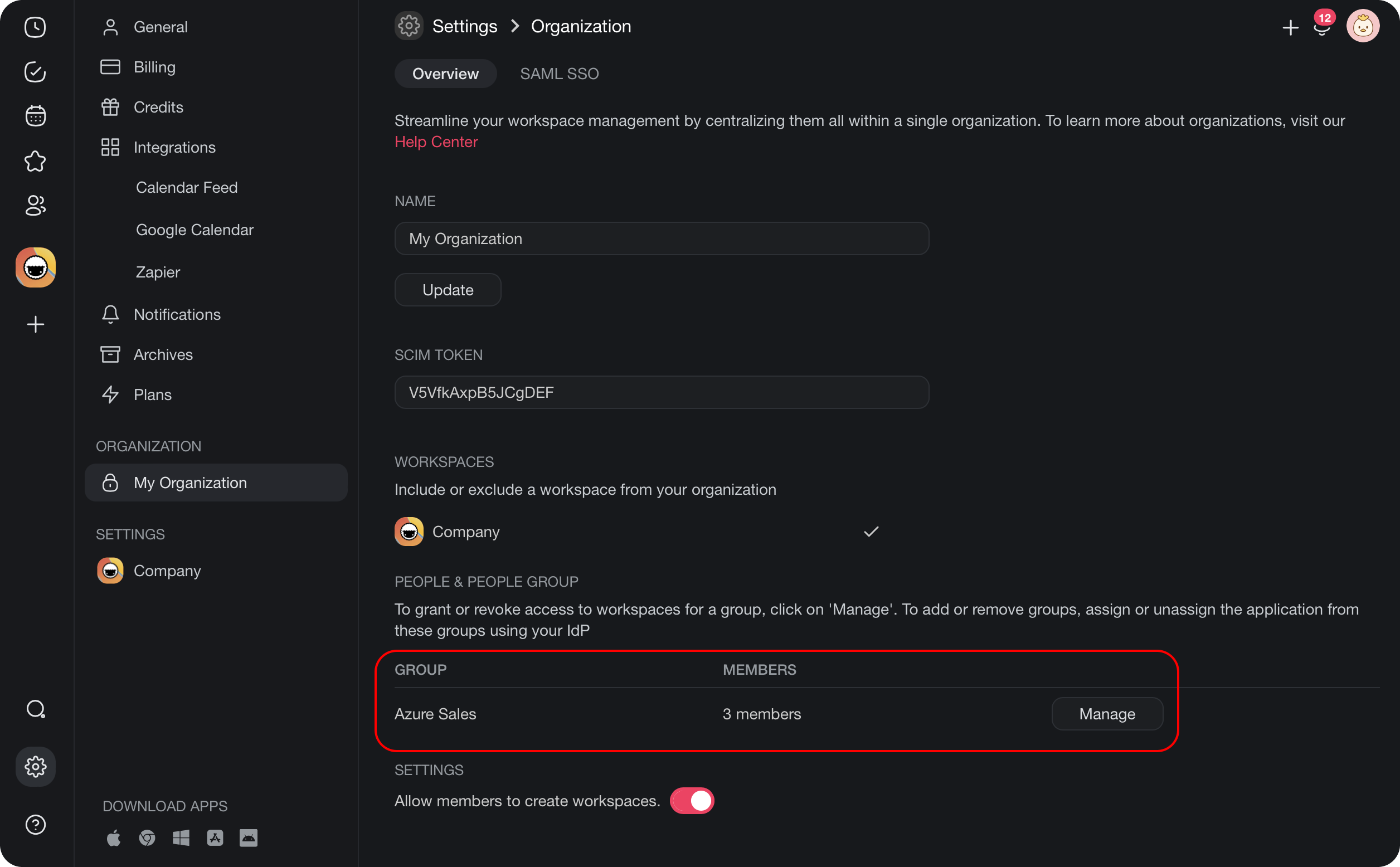This screenshot has height=867, width=1400.
Task: Open notifications inbox with 12 badge
Action: pos(1322,27)
